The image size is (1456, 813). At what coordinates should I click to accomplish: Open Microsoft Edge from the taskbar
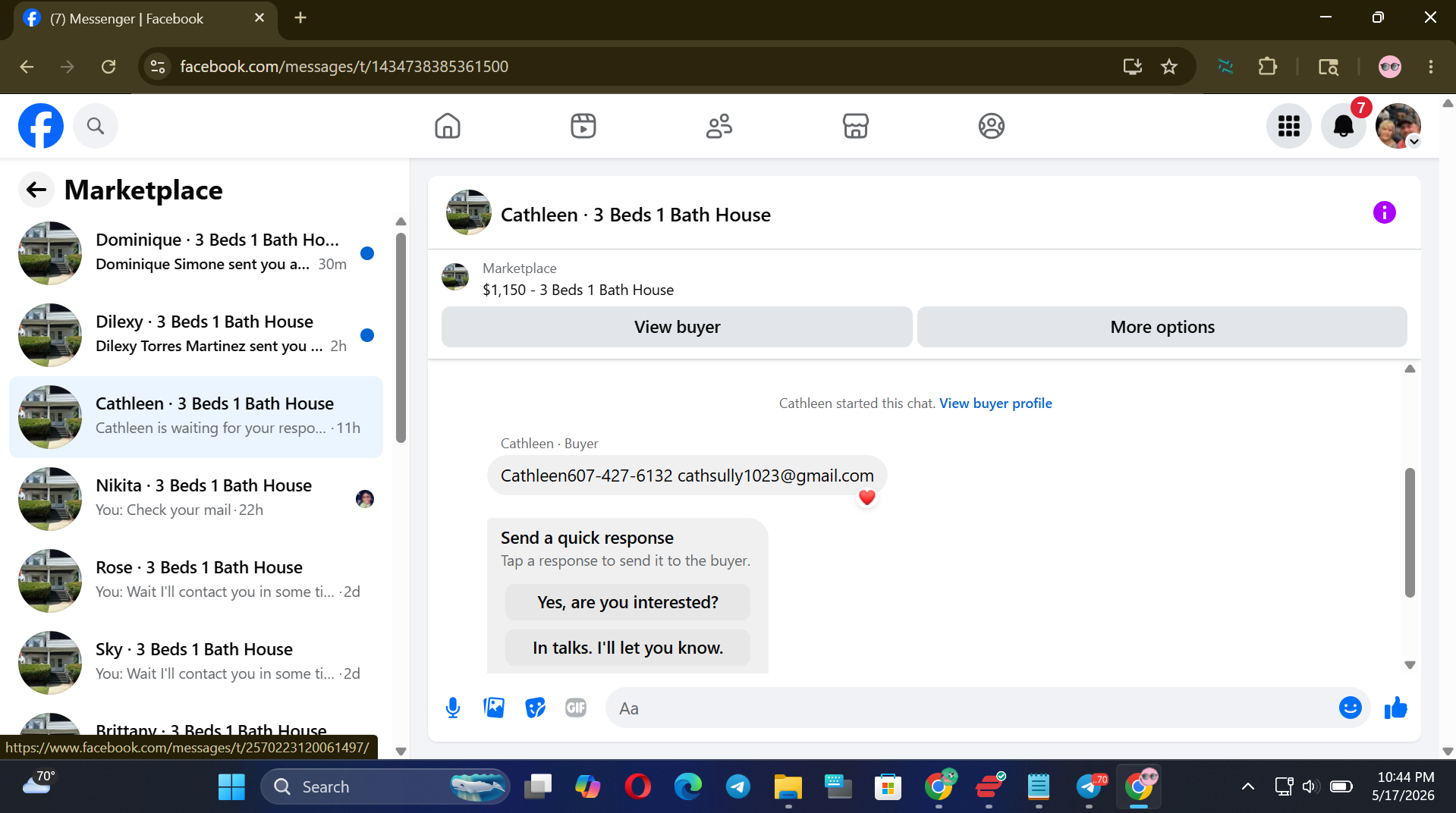pyautogui.click(x=688, y=786)
